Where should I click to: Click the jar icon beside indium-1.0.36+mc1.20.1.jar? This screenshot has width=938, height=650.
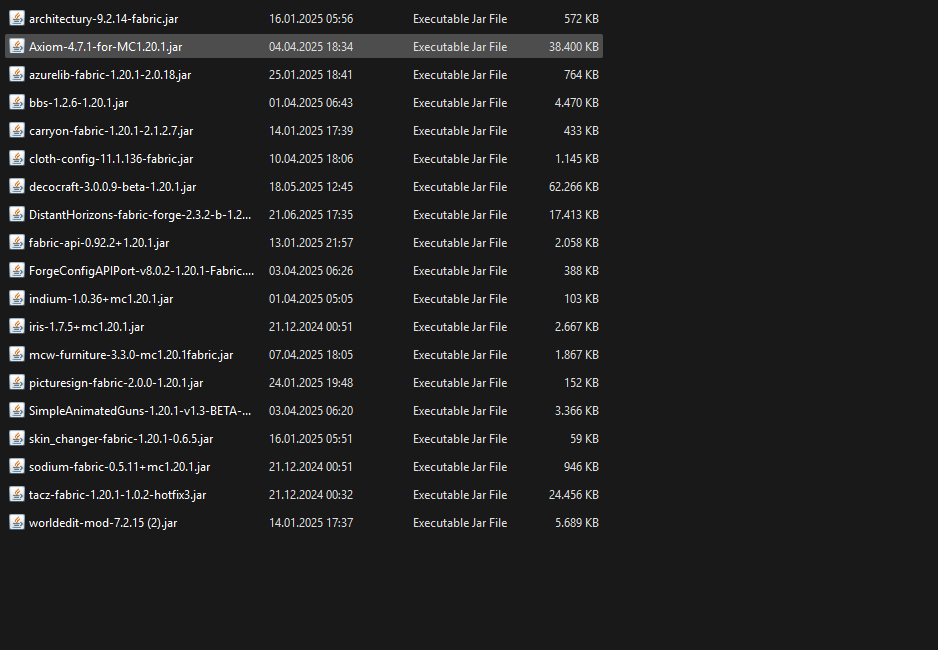[17, 298]
